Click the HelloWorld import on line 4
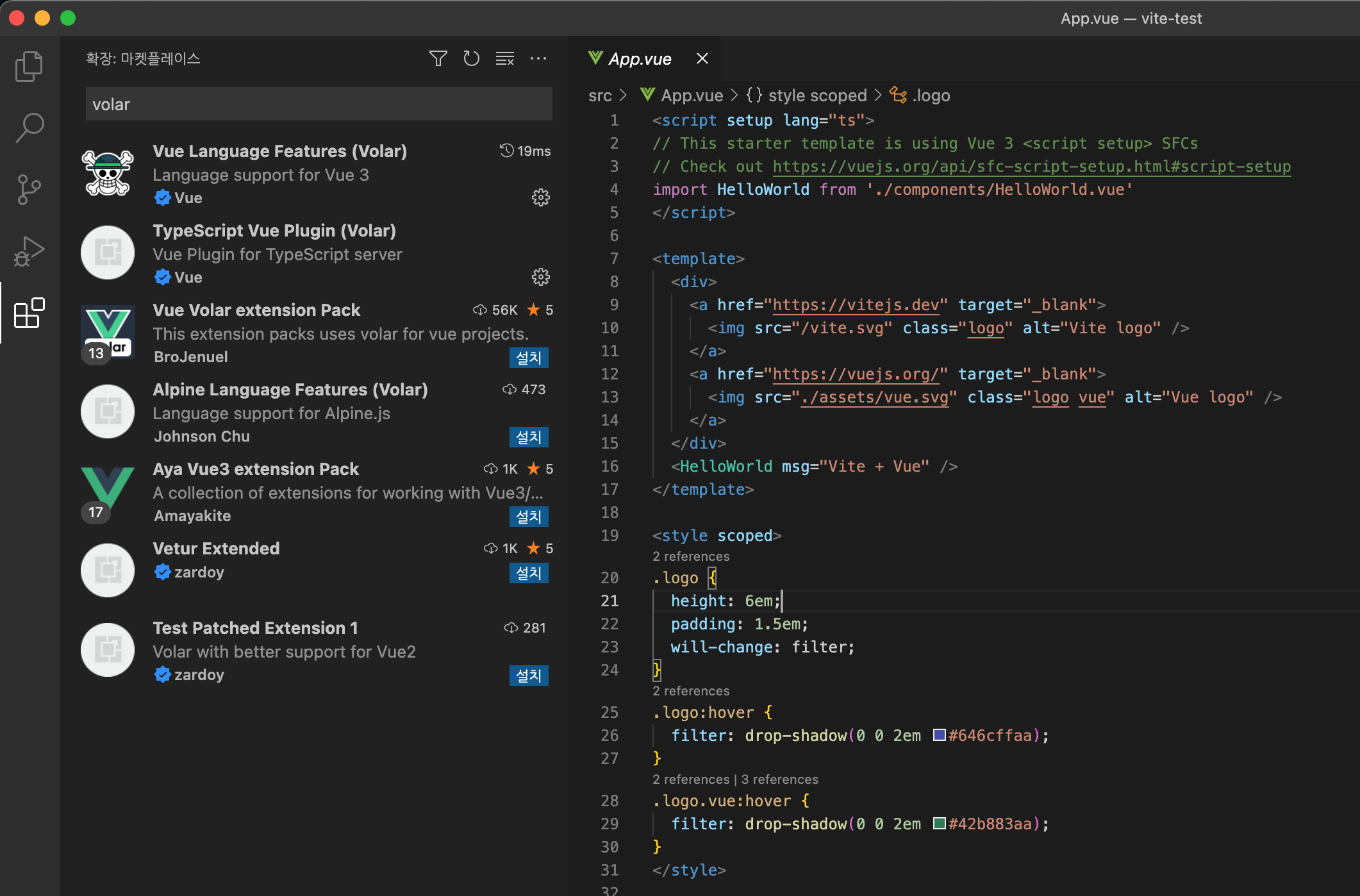Image resolution: width=1360 pixels, height=896 pixels. click(x=763, y=190)
